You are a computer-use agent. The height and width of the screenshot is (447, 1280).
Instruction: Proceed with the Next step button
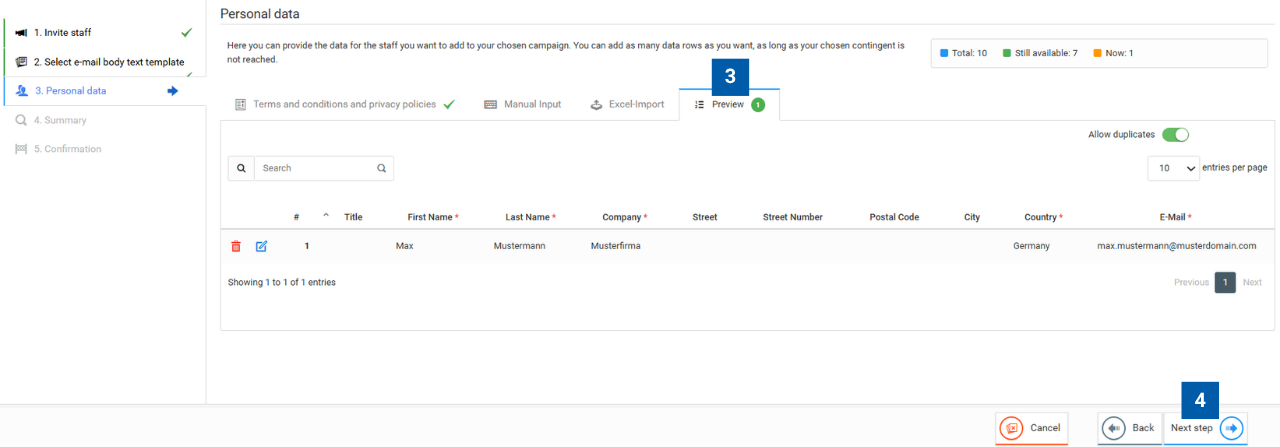[1206, 428]
